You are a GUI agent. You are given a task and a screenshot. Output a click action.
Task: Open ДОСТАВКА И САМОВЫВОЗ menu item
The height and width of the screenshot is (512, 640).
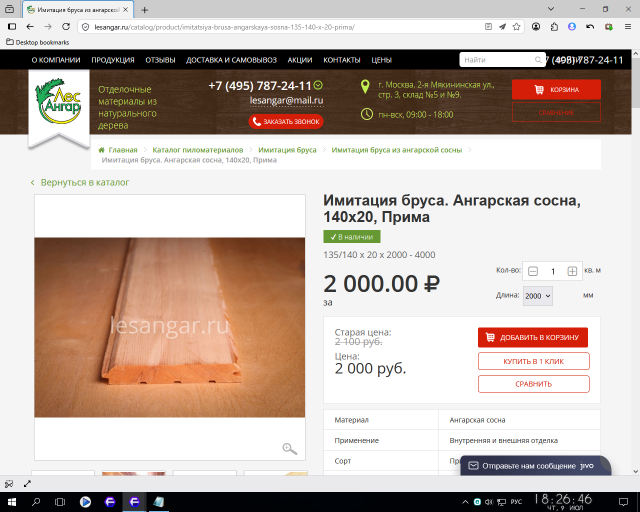[231, 60]
